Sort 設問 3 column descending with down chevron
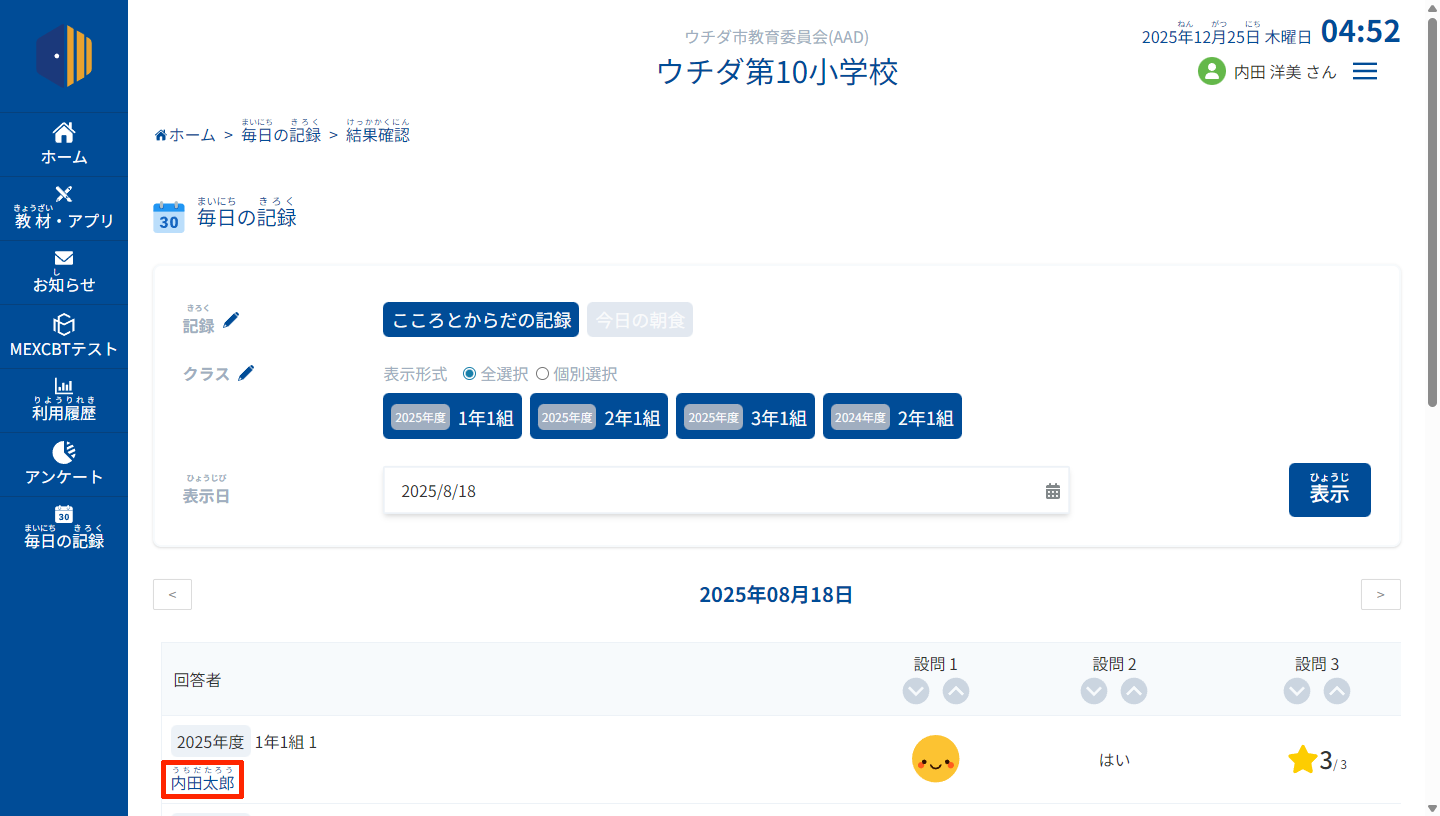This screenshot has height=816, width=1440. coord(1297,691)
